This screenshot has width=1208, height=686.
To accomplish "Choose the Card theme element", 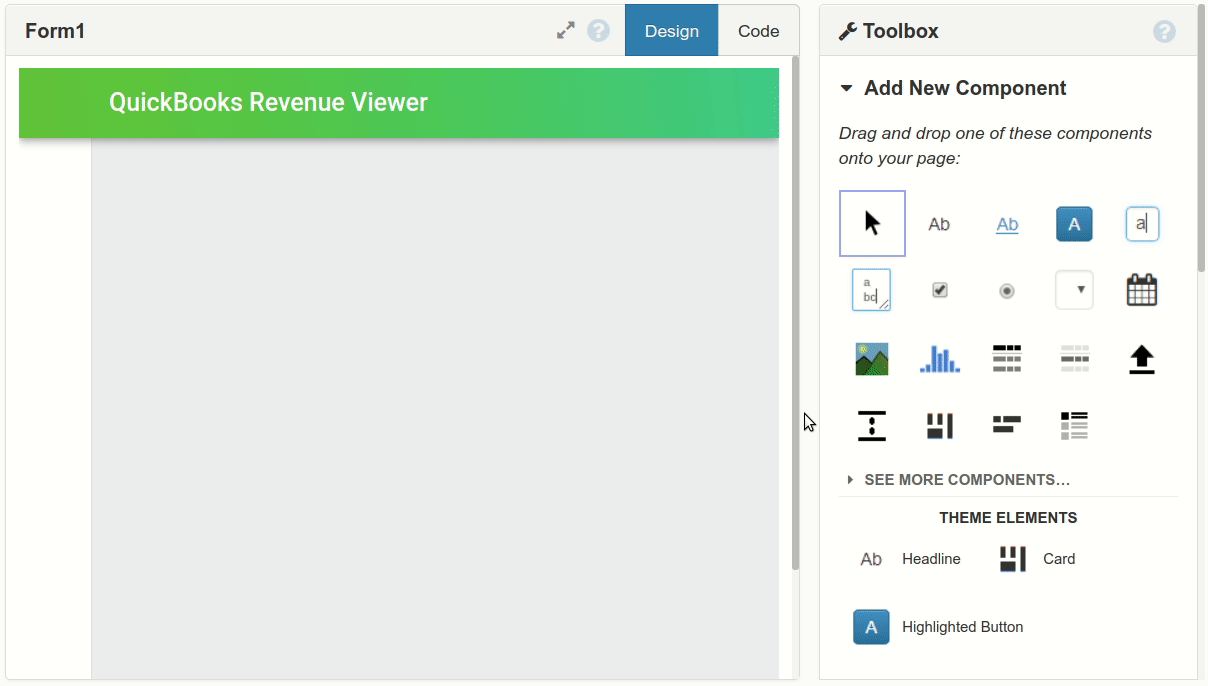I will [1037, 559].
